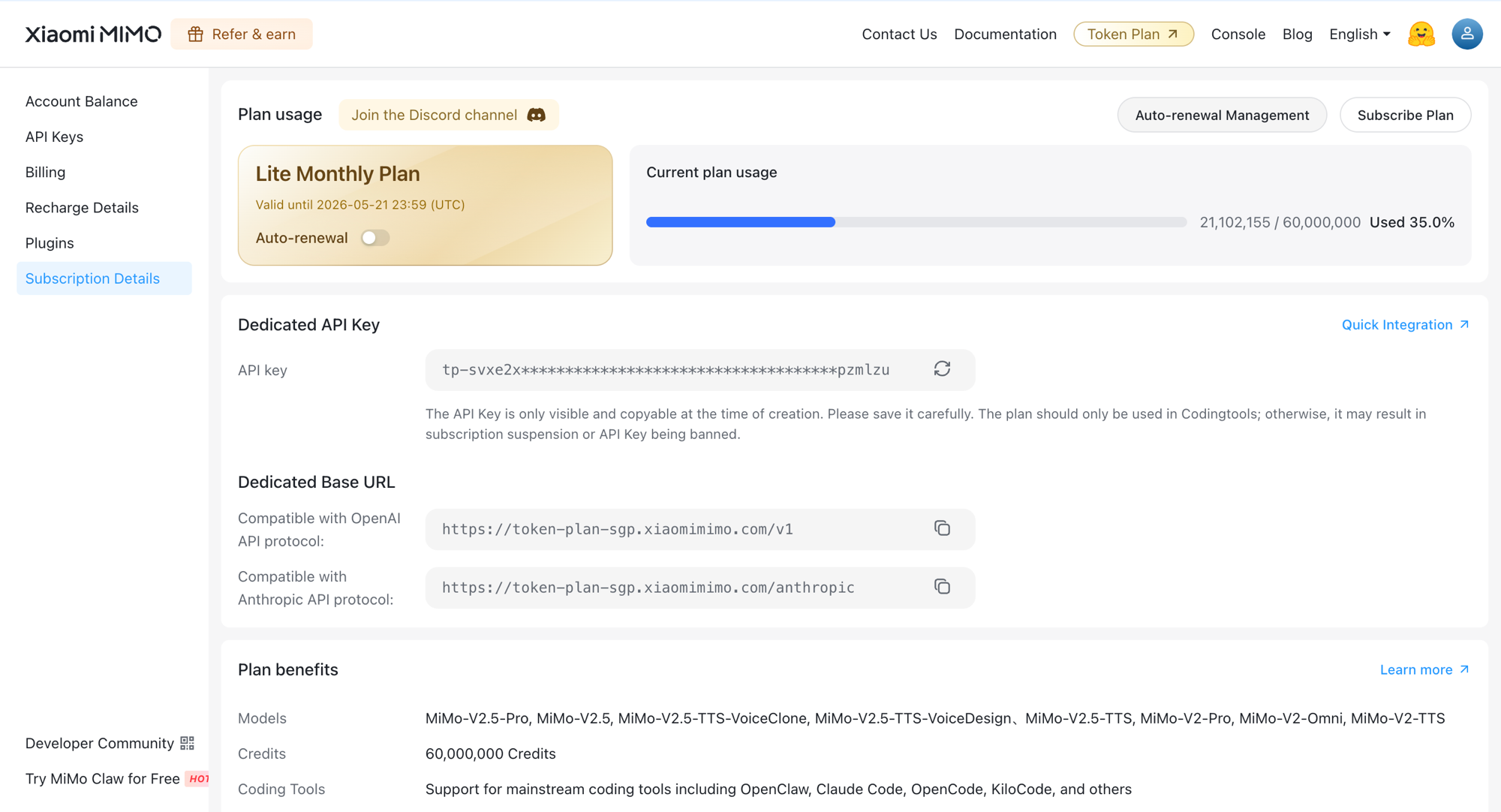Go to the Console
The width and height of the screenshot is (1501, 812).
1238,34
